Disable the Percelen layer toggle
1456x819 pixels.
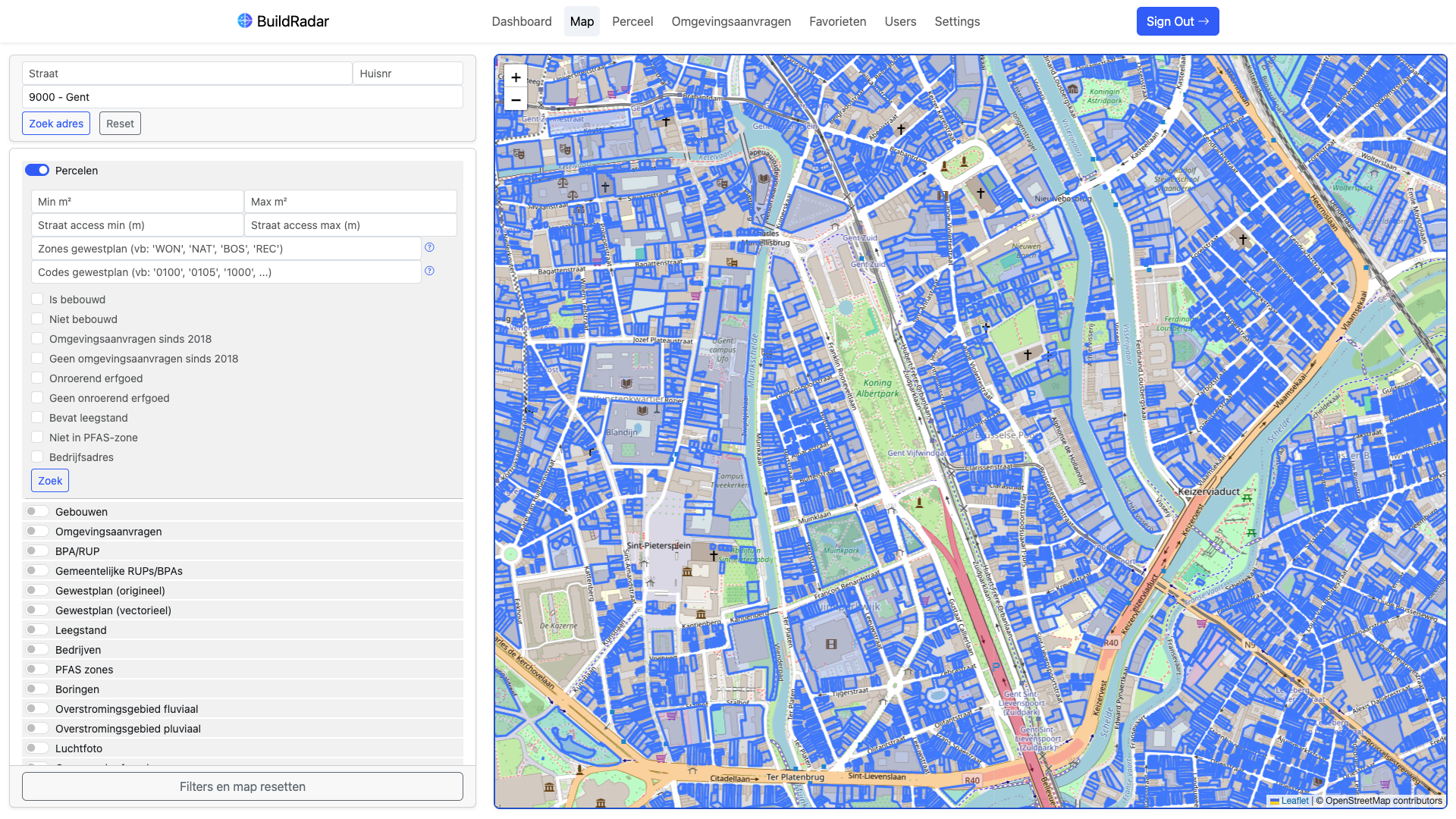click(x=37, y=170)
